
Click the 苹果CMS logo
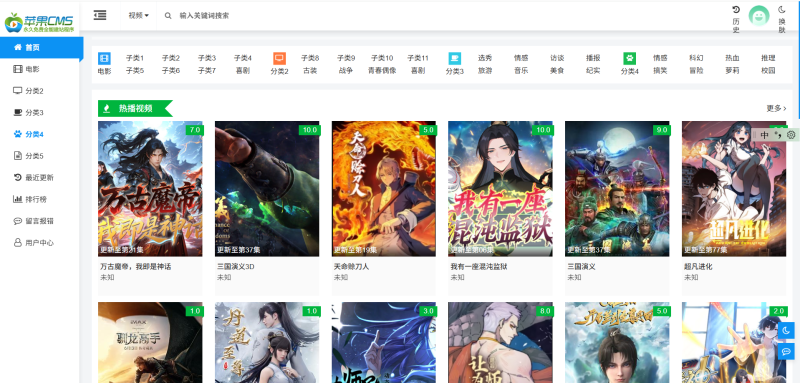click(39, 22)
